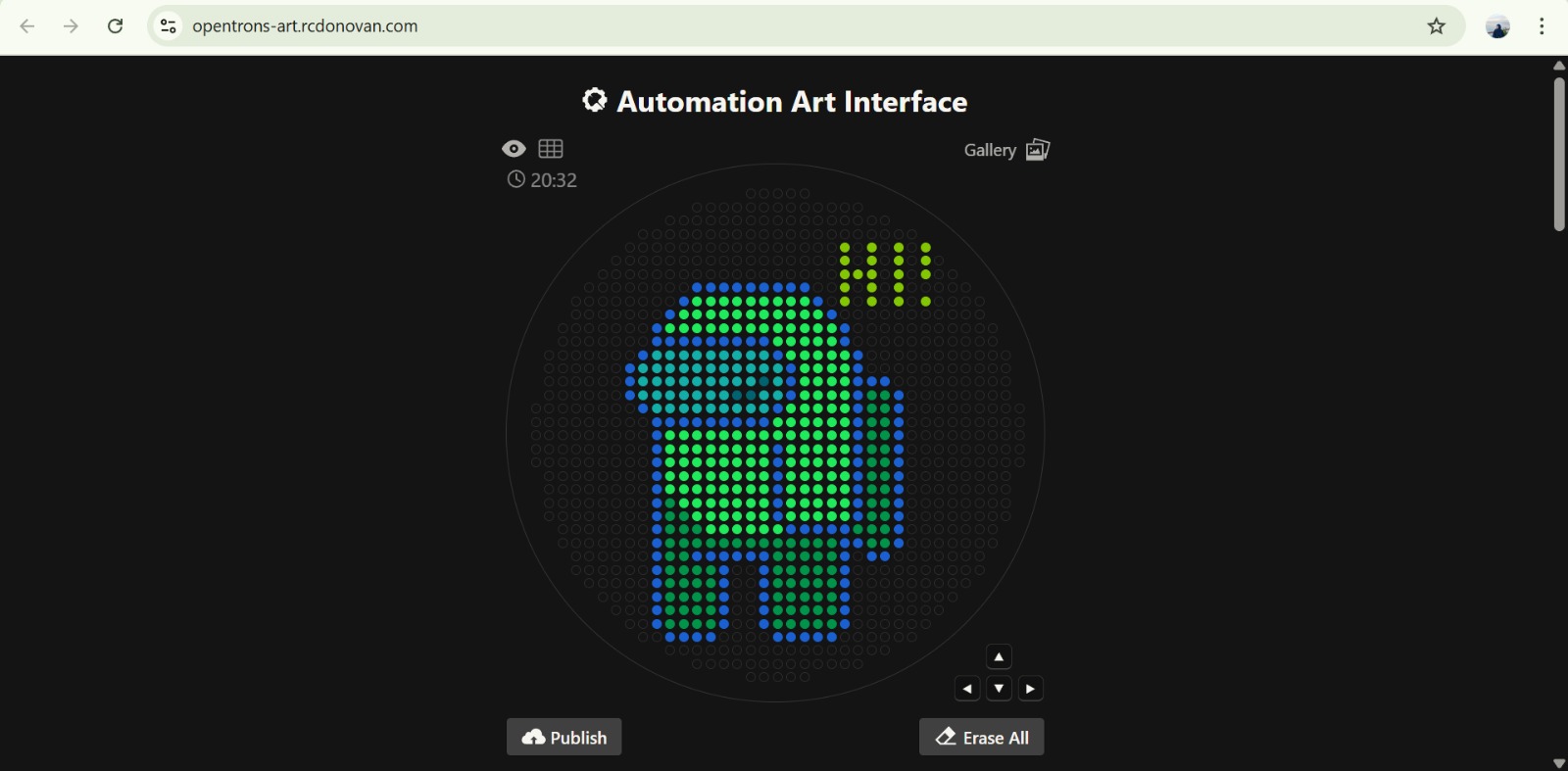Open the Gallery link
The image size is (1568, 771).
click(990, 150)
